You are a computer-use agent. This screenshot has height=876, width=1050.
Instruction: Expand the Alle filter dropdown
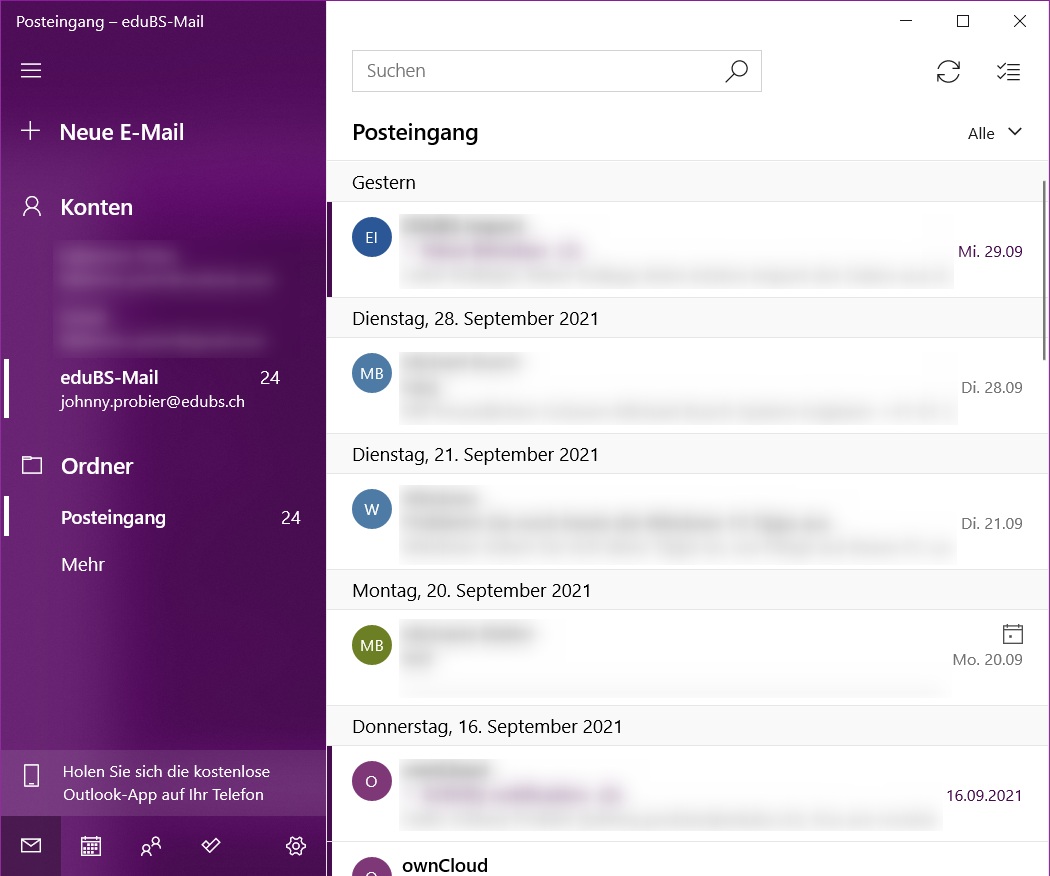(x=994, y=133)
